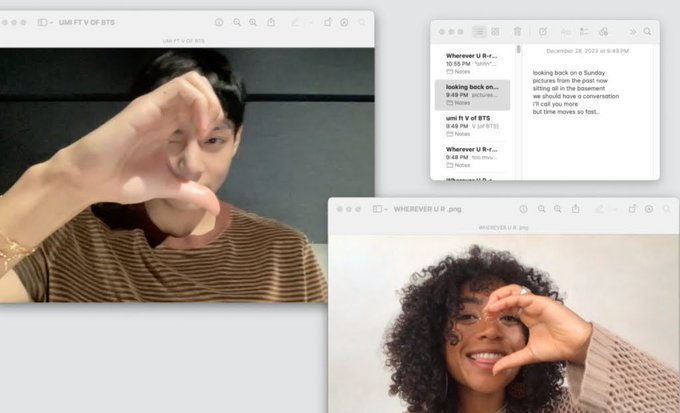The width and height of the screenshot is (680, 413).
Task: Click the WHEREVER U R .png title in its toolbar
Action: (x=427, y=209)
